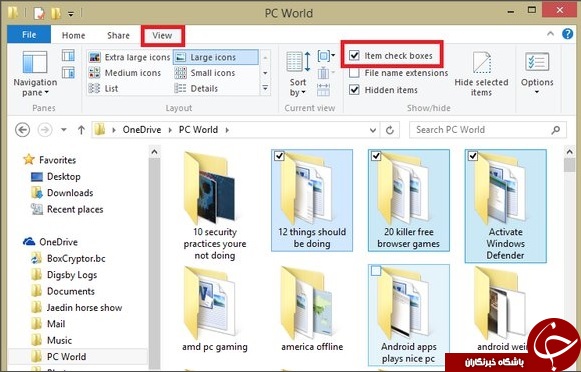Uncheck the 12 things should be doing folder
The height and width of the screenshot is (372, 581).
[x=279, y=156]
